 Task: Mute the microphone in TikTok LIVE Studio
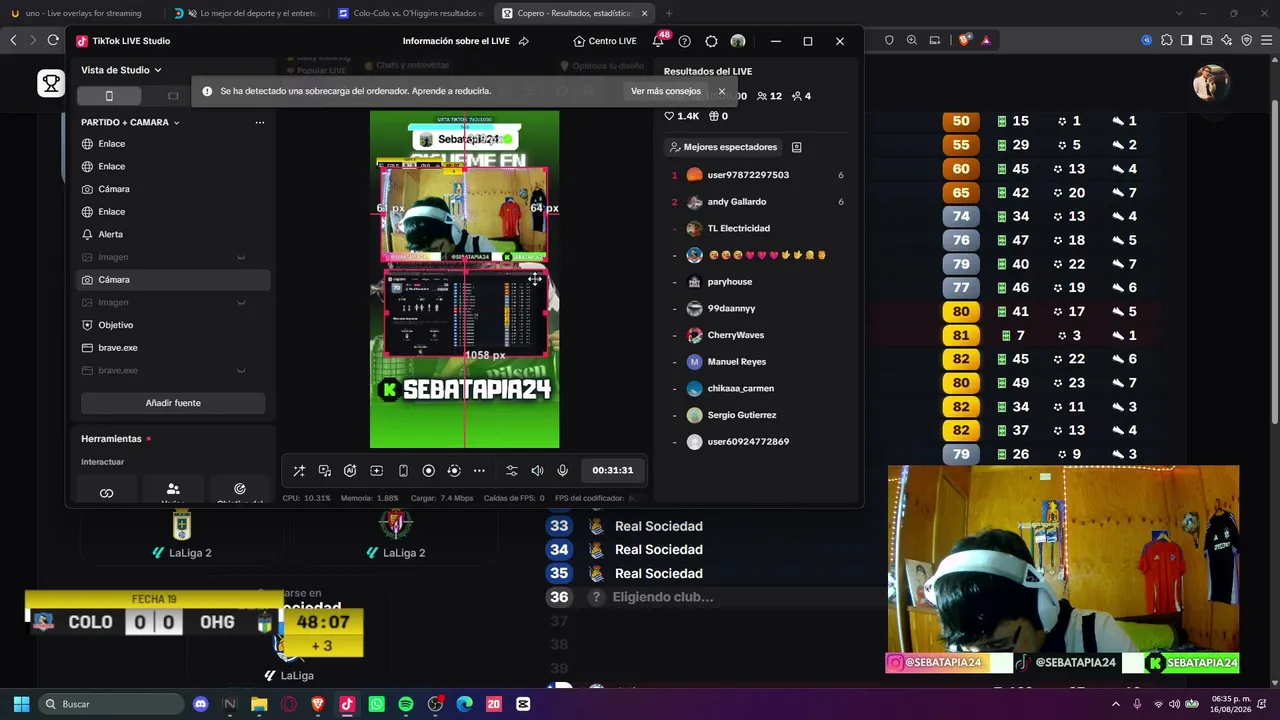tap(563, 470)
